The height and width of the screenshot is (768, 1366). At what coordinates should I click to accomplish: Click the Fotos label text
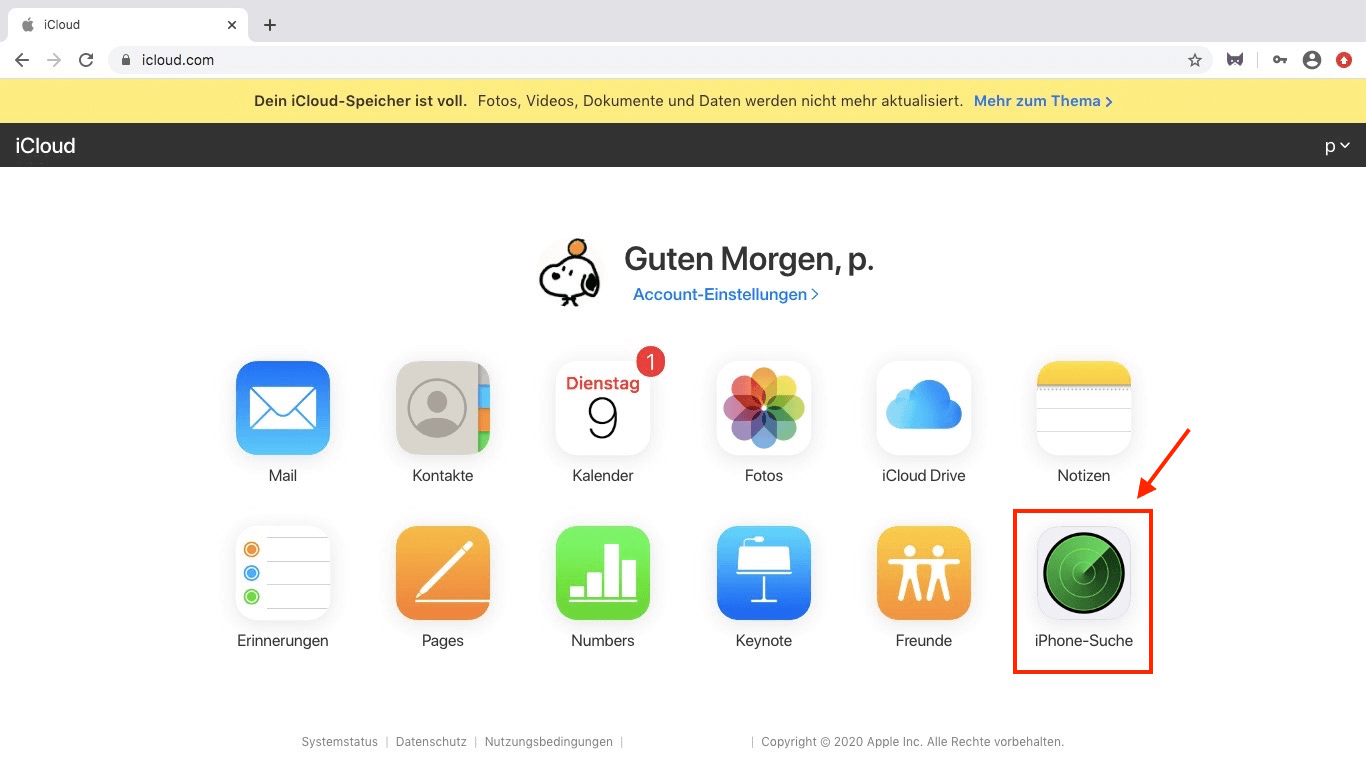764,476
